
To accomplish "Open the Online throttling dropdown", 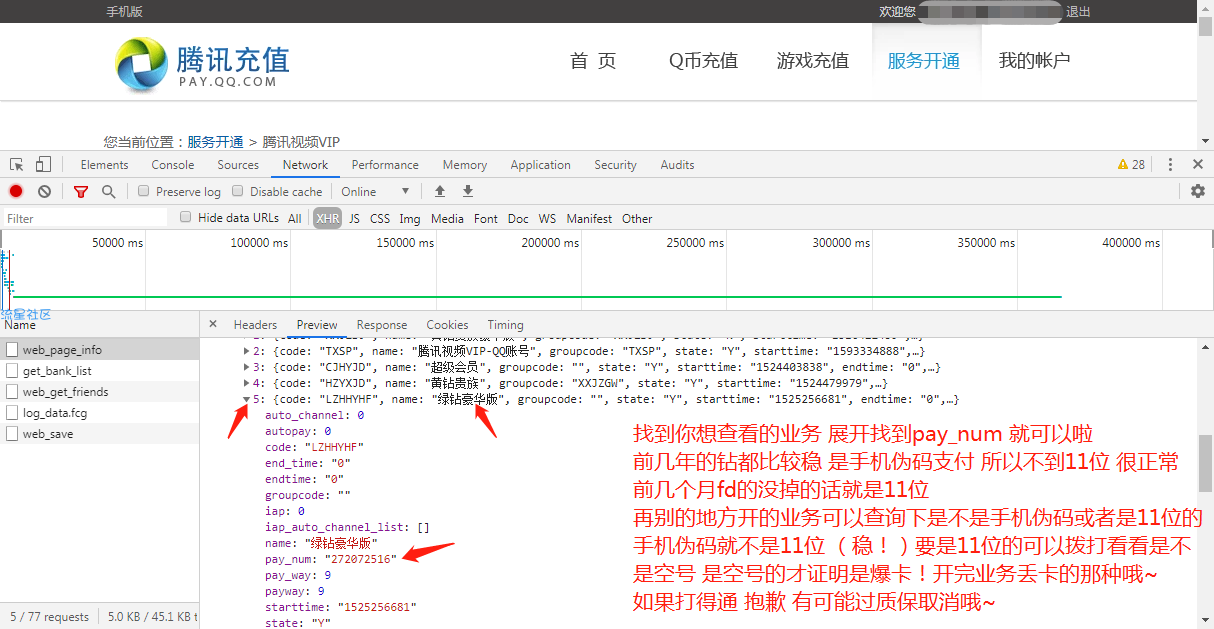I will 376,191.
